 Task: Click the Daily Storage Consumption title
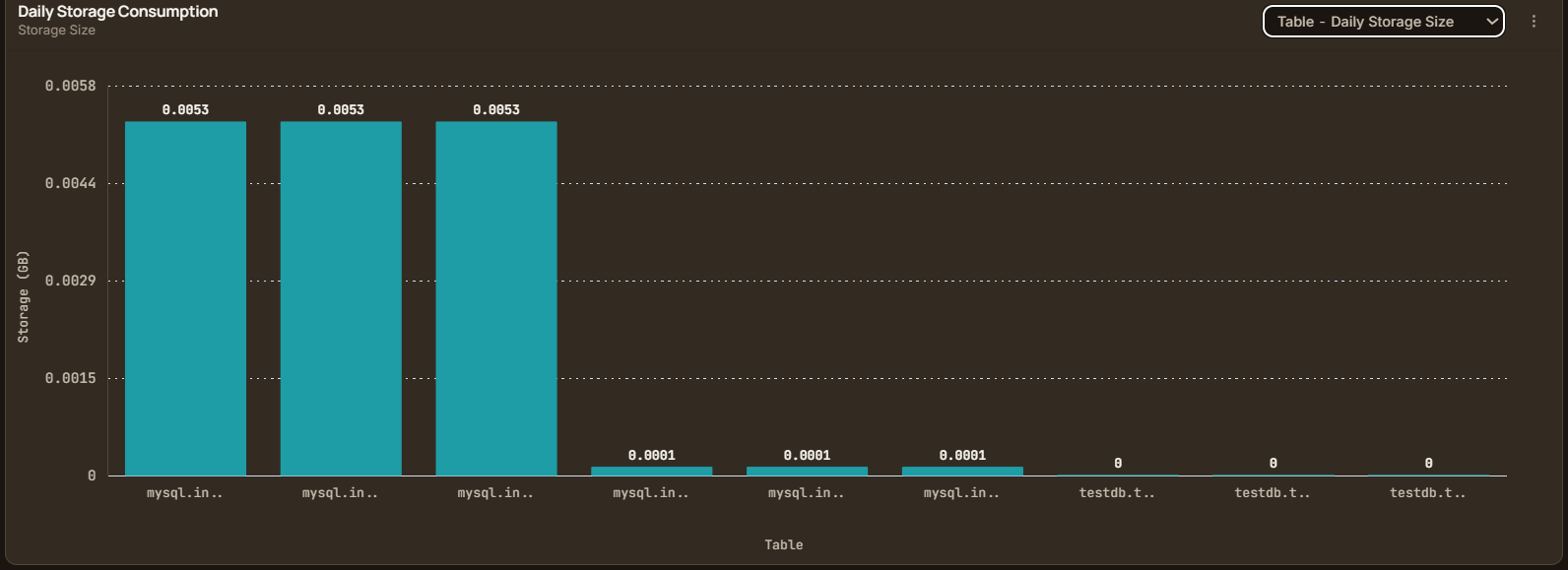pos(118,12)
